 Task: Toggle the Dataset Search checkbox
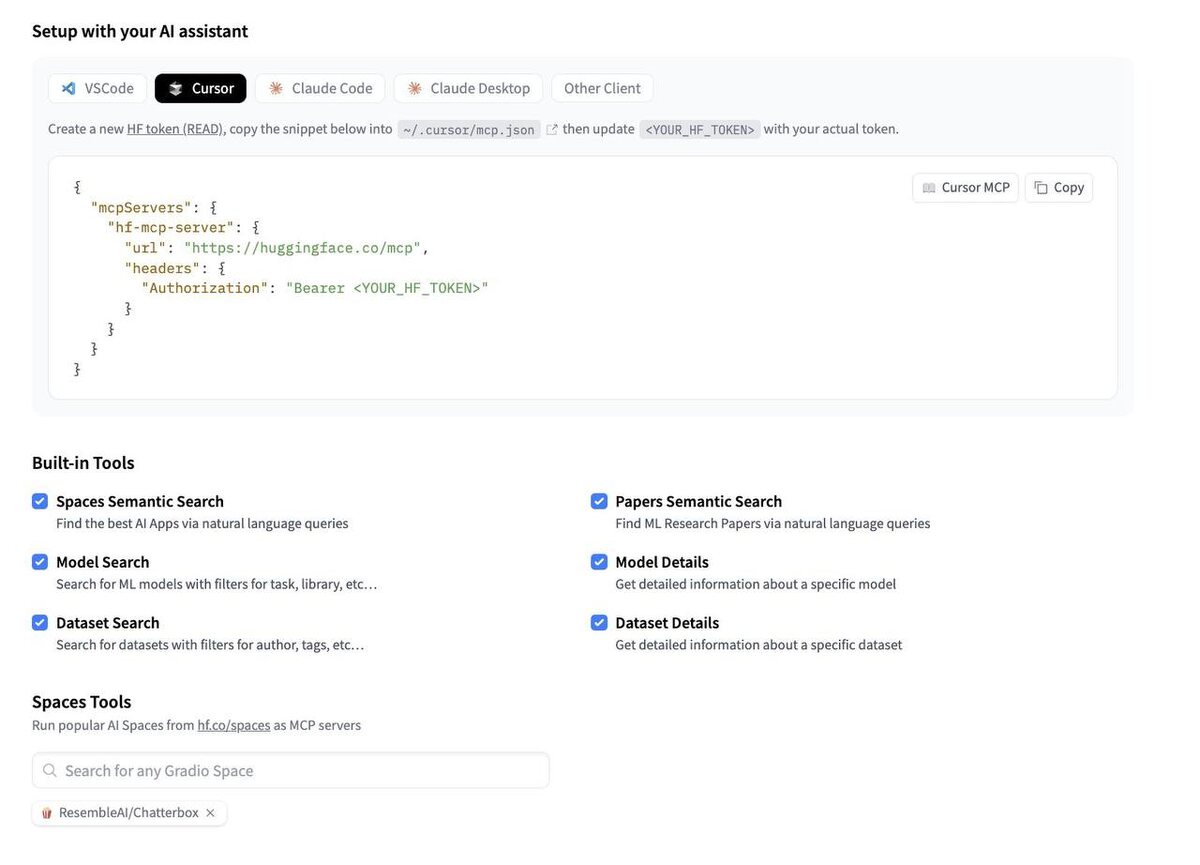40,623
